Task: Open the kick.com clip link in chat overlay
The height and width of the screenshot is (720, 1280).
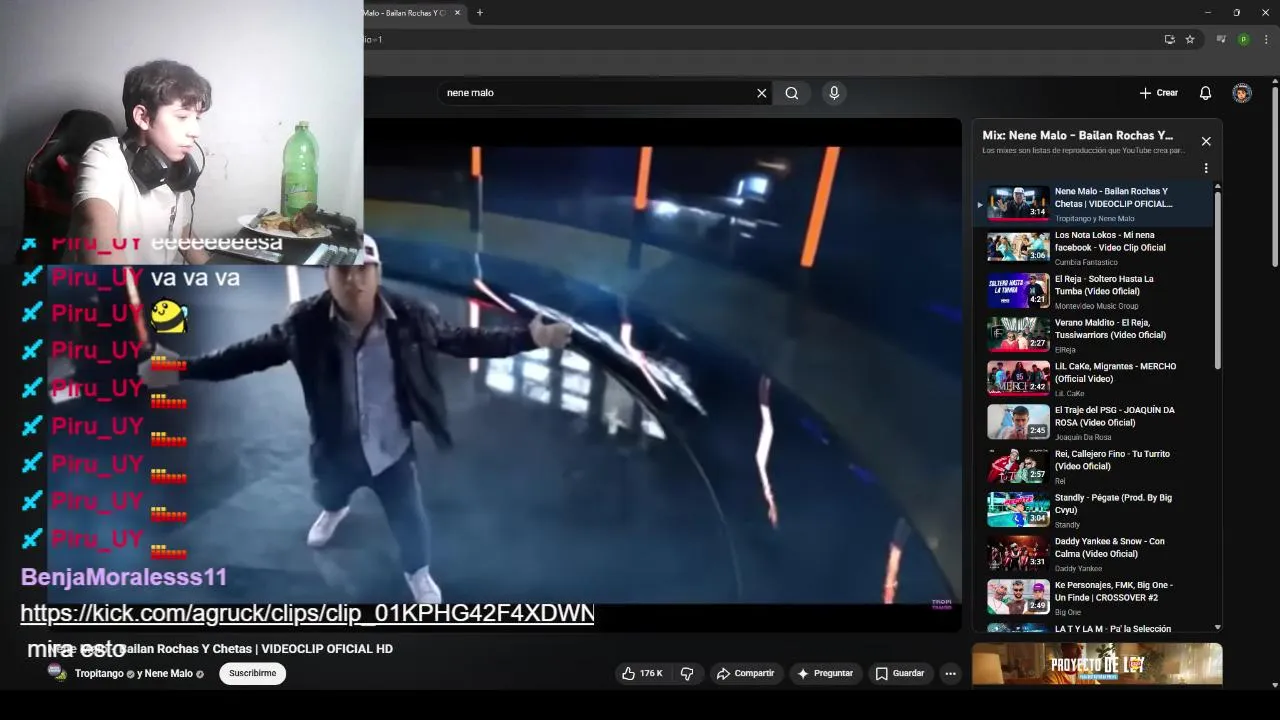Action: coord(307,613)
